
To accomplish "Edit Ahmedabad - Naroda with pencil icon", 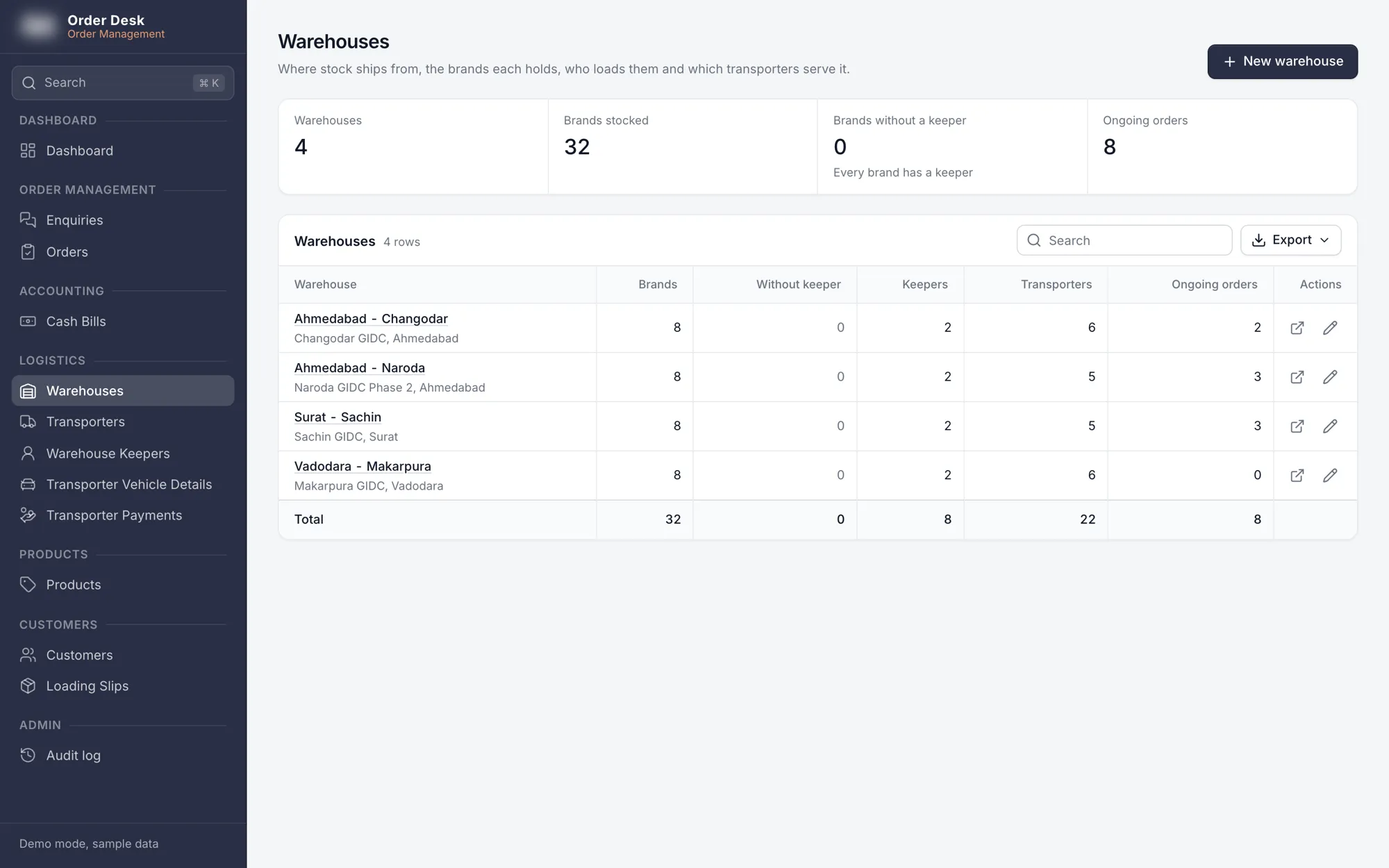I will (x=1330, y=377).
